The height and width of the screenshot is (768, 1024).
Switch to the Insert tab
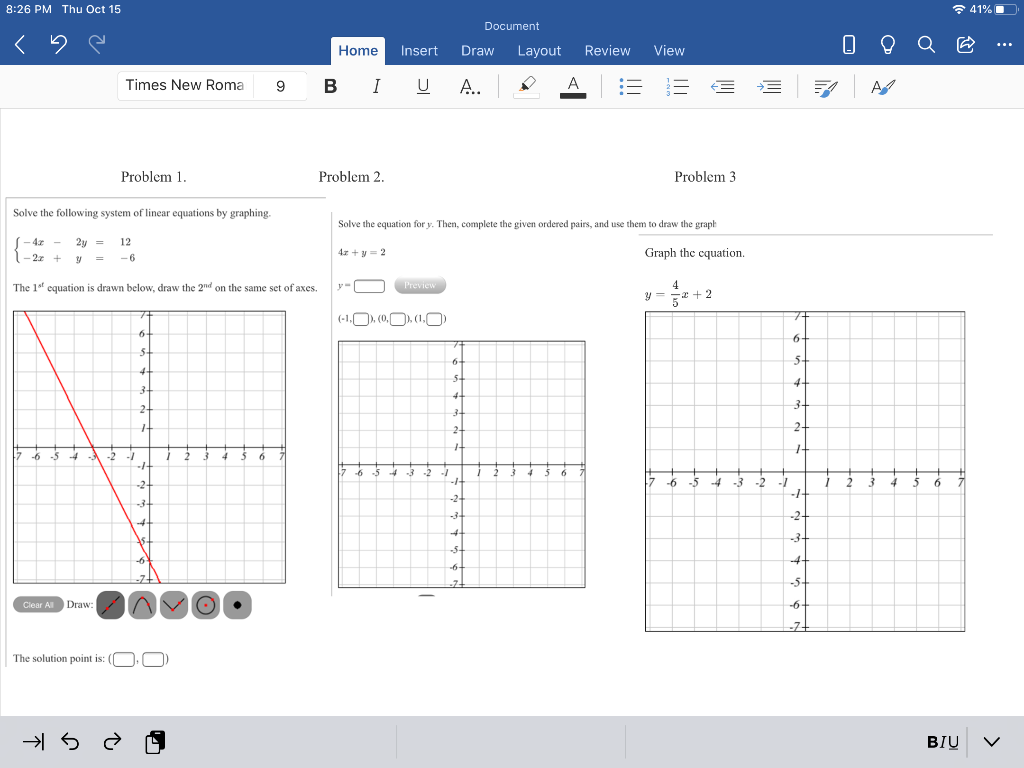(x=419, y=50)
